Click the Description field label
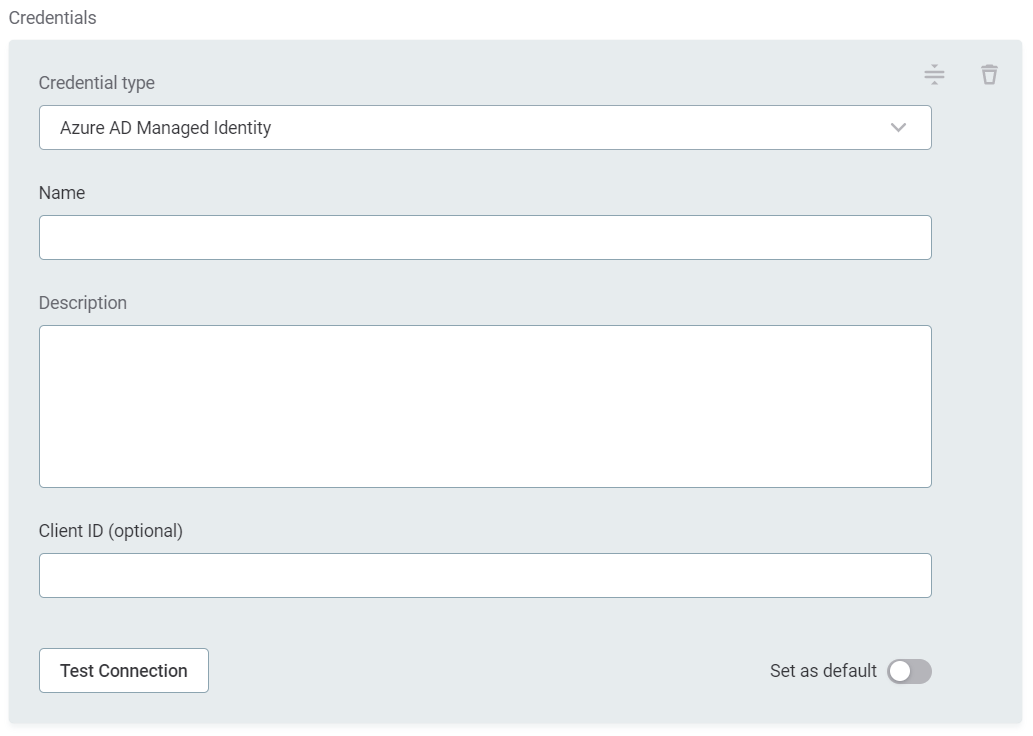Image resolution: width=1033 pixels, height=736 pixels. pyautogui.click(x=83, y=303)
